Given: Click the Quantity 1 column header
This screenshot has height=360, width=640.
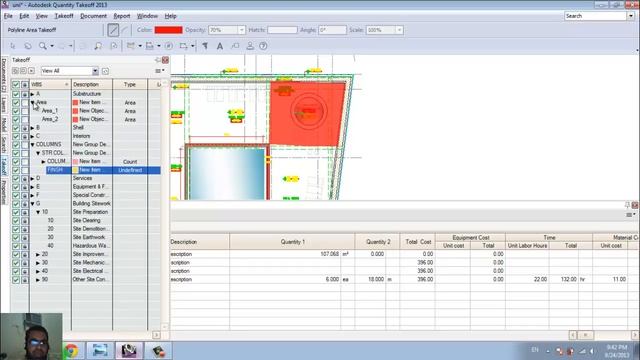Looking at the screenshot, I should click(x=292, y=242).
